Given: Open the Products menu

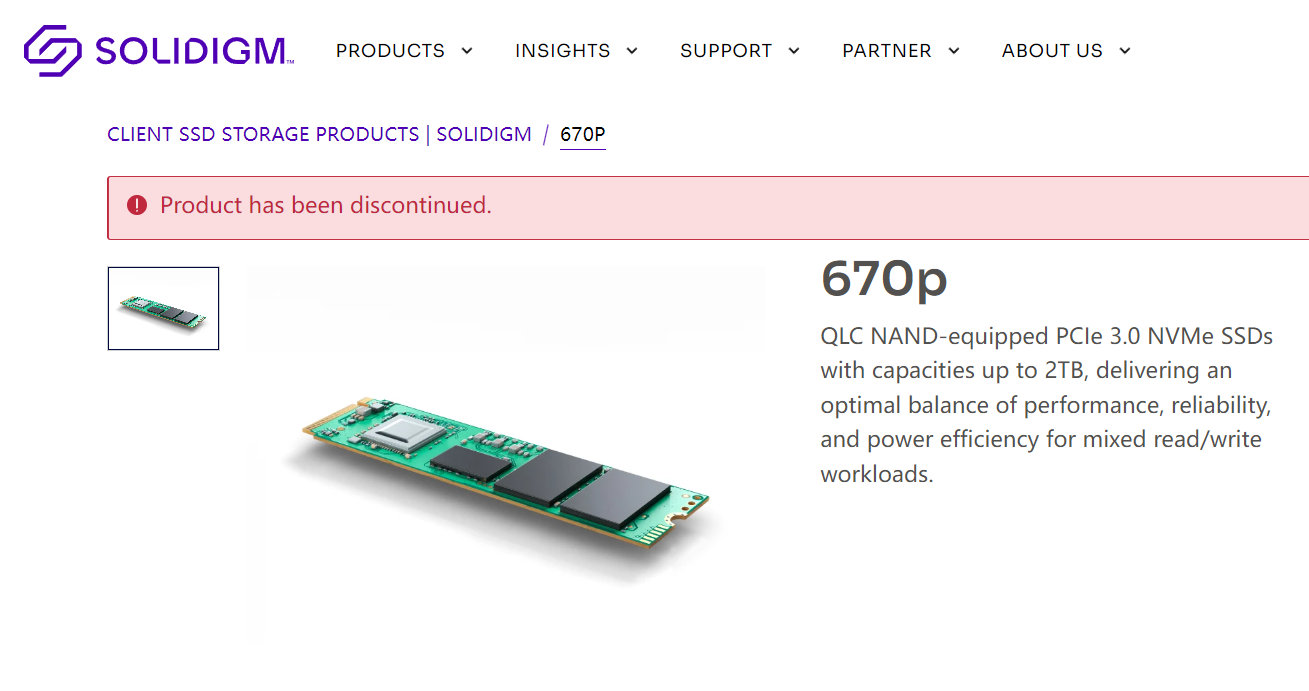Looking at the screenshot, I should (390, 51).
